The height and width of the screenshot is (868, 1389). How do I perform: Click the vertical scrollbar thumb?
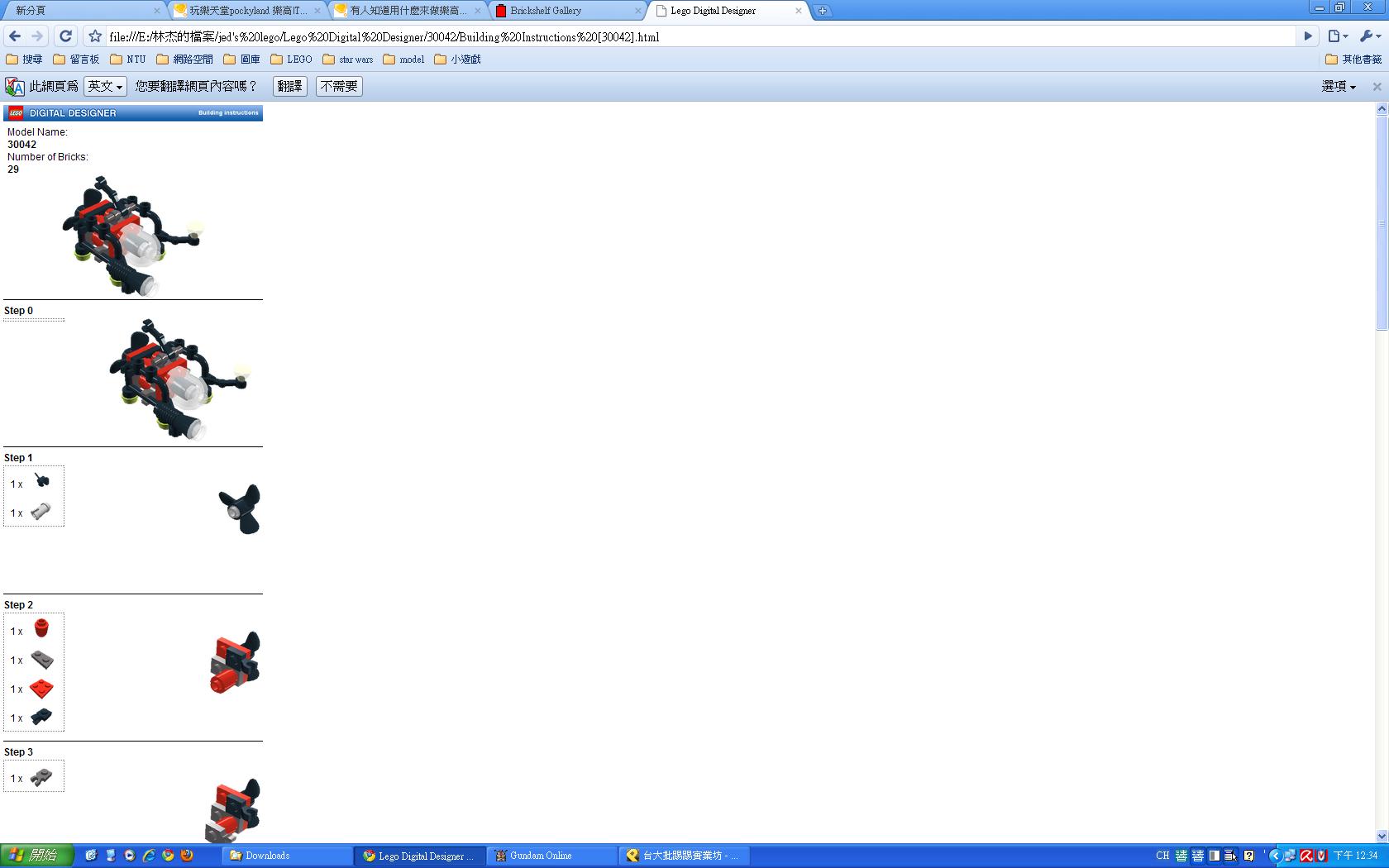tap(1382, 223)
